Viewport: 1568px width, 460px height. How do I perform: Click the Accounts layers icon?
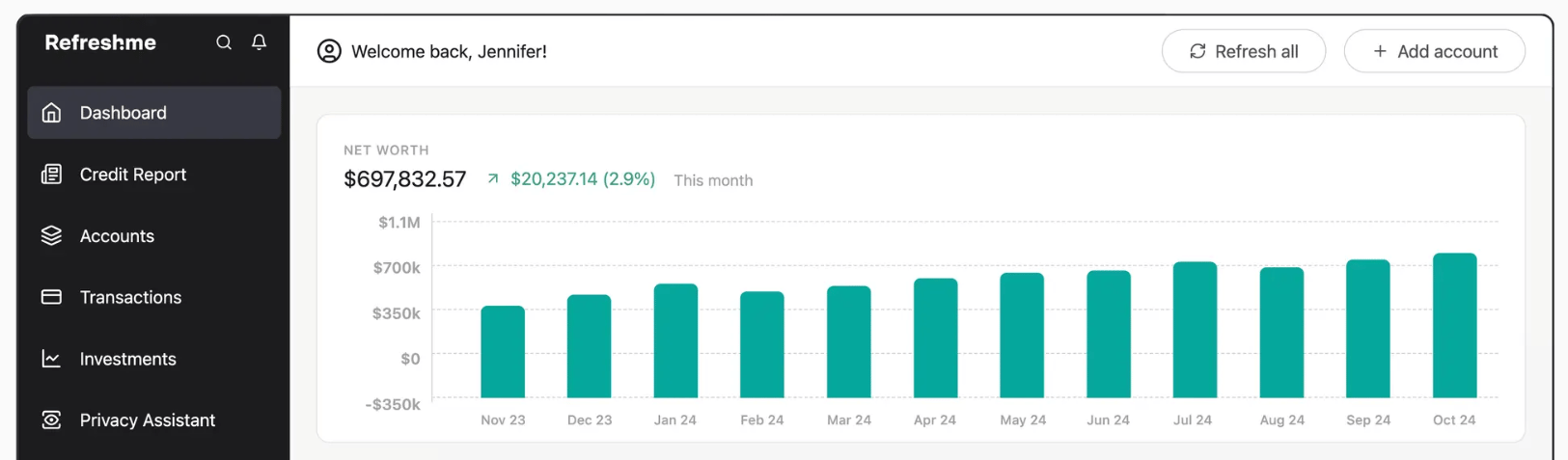(x=51, y=236)
